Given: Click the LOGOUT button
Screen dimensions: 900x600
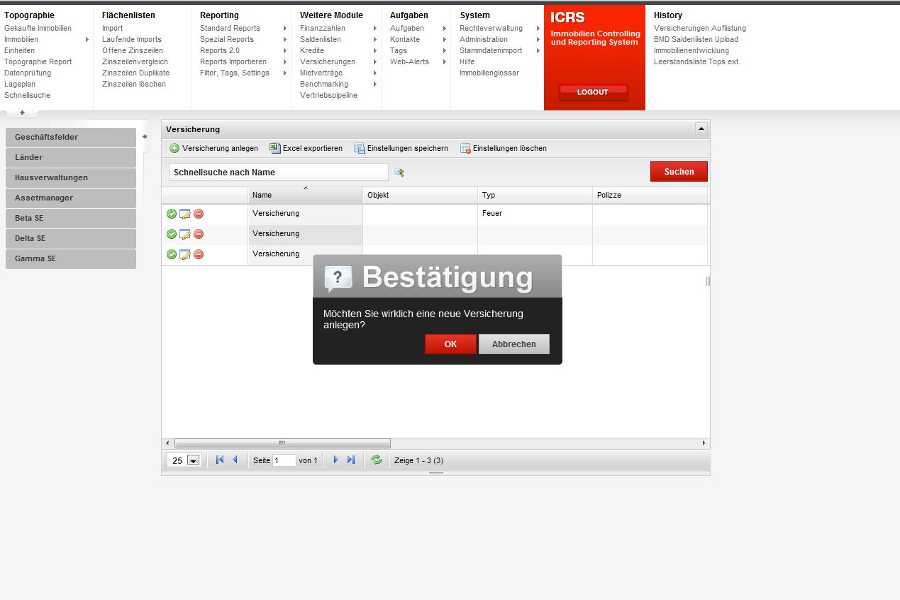Looking at the screenshot, I should (x=593, y=92).
